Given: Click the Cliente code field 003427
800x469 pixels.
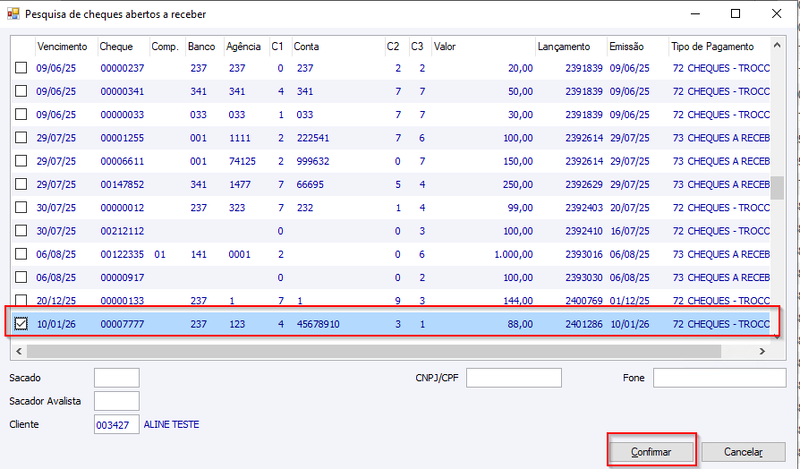Looking at the screenshot, I should 116,425.
